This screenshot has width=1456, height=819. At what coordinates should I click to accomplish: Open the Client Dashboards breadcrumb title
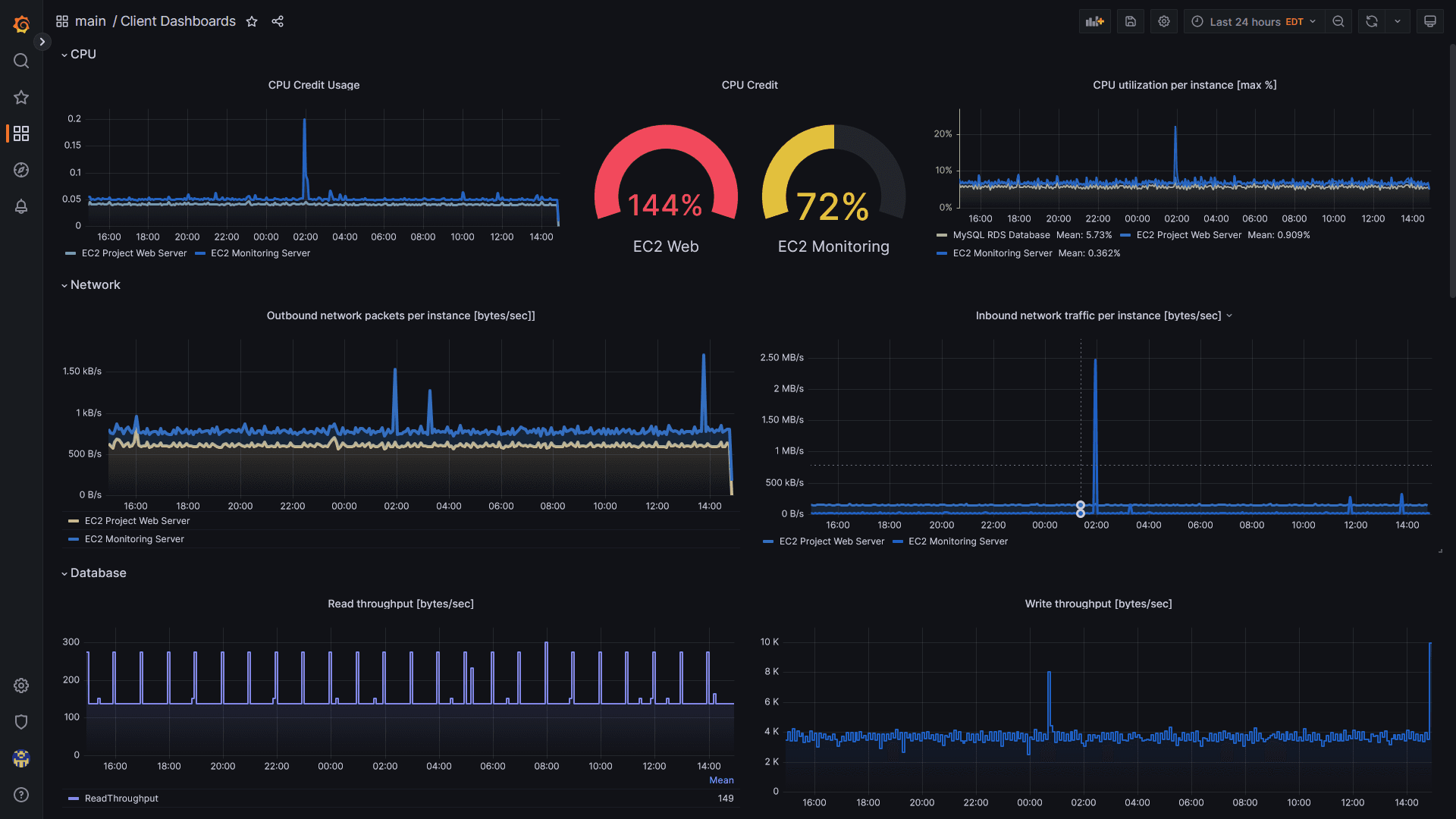click(x=178, y=21)
